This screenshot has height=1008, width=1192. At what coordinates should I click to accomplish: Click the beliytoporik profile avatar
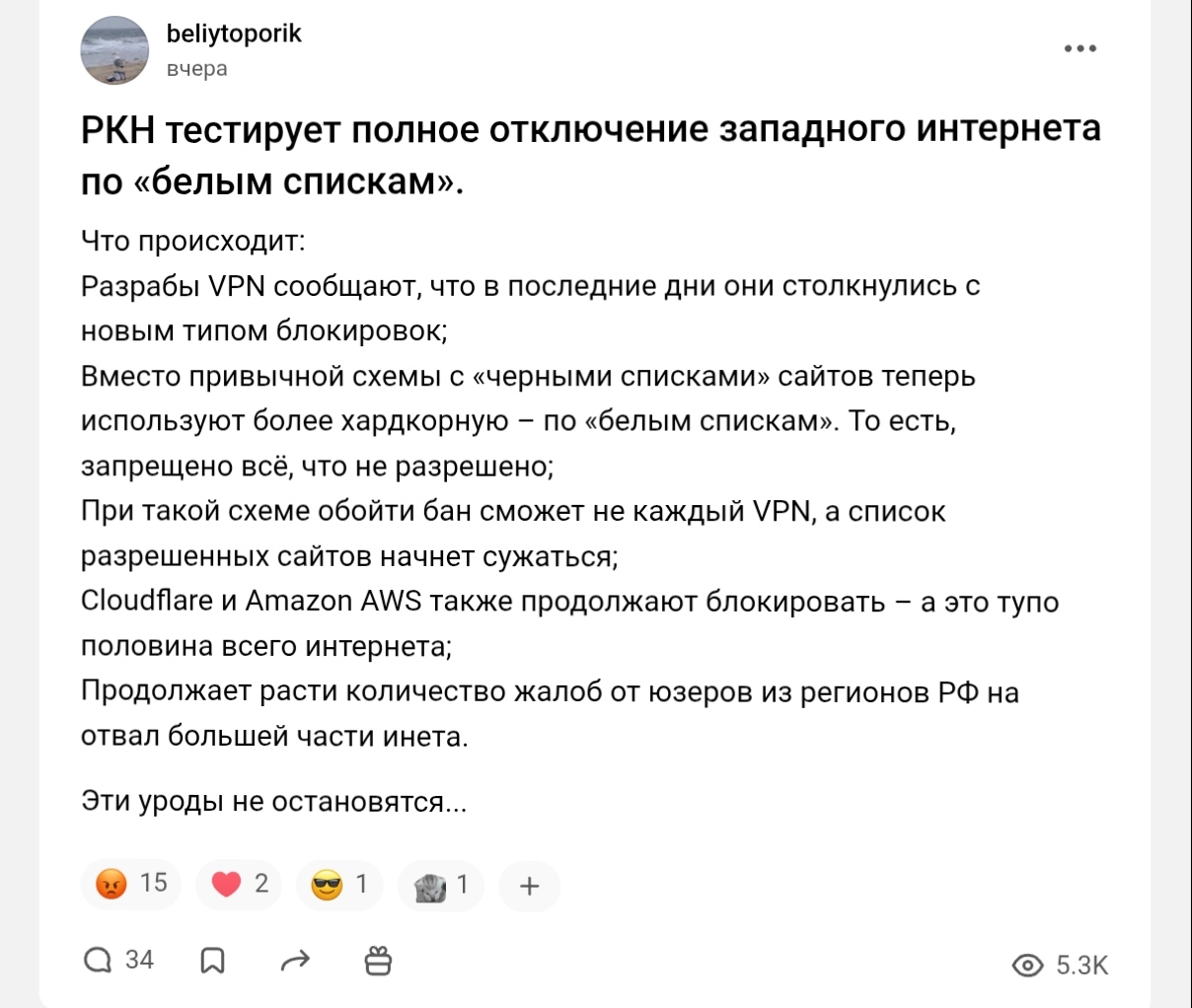(x=113, y=51)
